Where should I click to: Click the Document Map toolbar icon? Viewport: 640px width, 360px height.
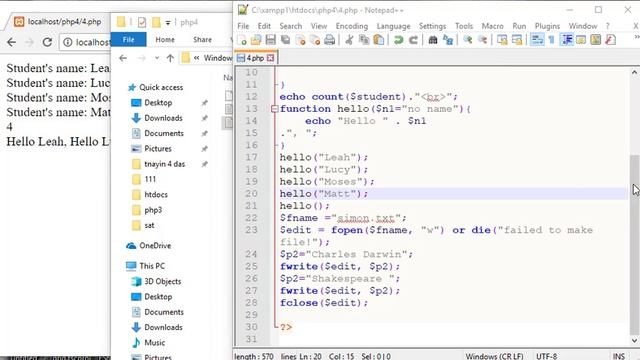pyautogui.click(x=596, y=40)
